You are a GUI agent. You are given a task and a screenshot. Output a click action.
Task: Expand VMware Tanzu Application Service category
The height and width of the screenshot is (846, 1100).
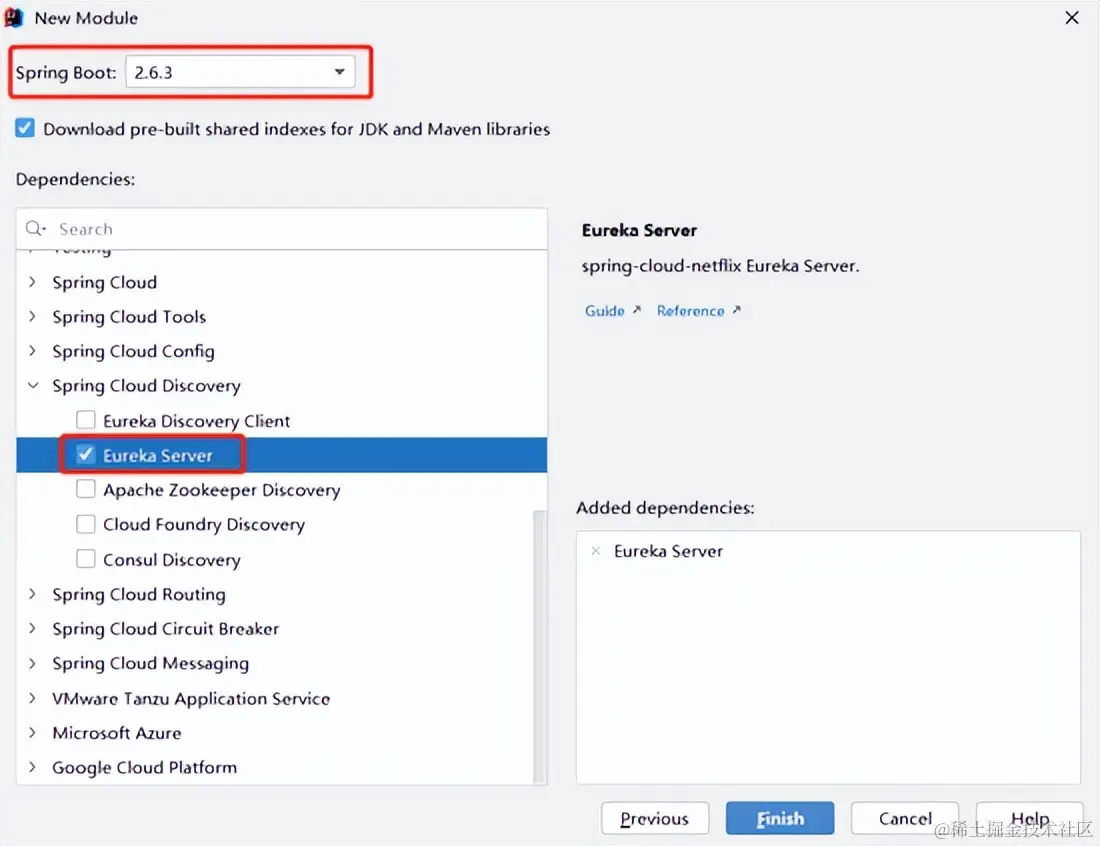[x=32, y=698]
